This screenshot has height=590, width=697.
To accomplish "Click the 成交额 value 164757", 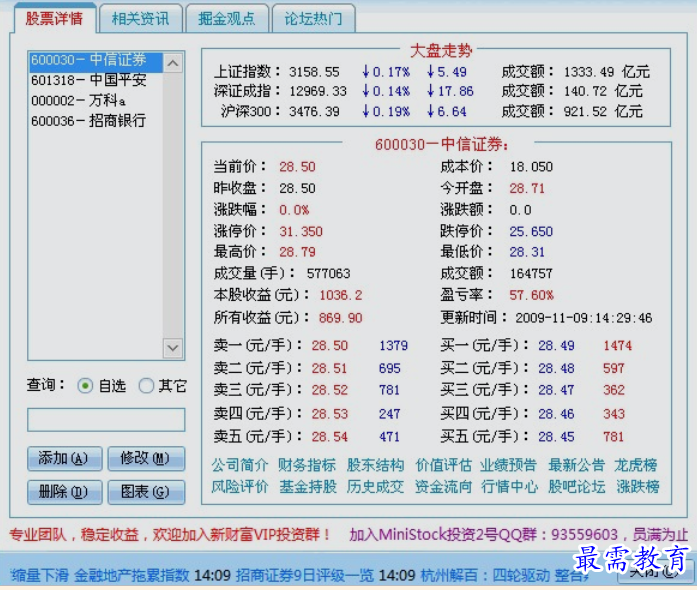I will tap(531, 273).
